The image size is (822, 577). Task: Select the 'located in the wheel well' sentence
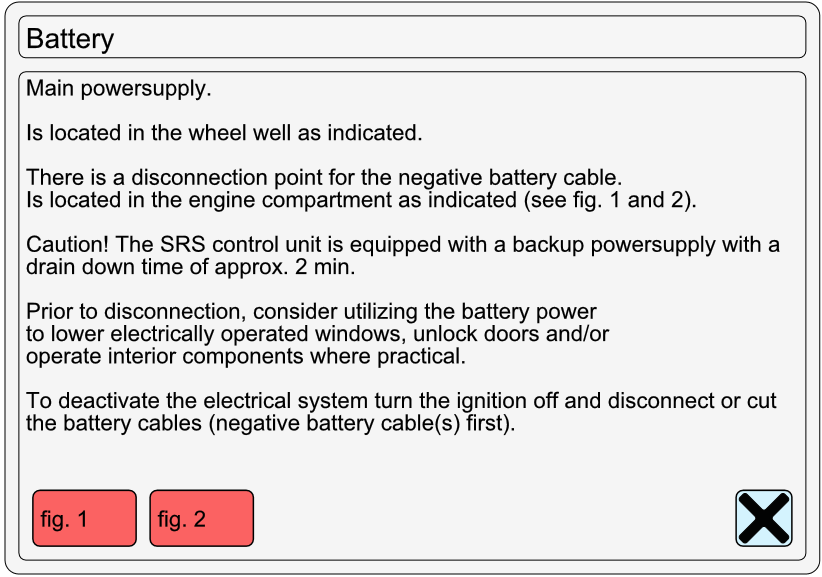[x=224, y=133]
